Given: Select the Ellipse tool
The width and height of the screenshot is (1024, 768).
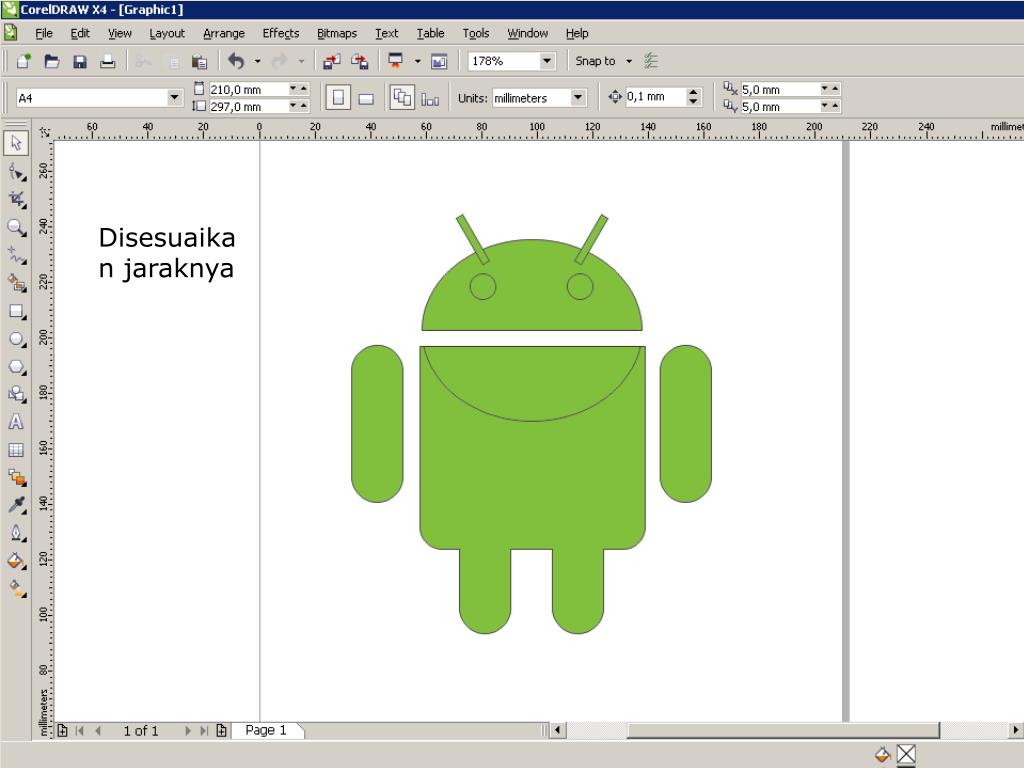Looking at the screenshot, I should (16, 339).
